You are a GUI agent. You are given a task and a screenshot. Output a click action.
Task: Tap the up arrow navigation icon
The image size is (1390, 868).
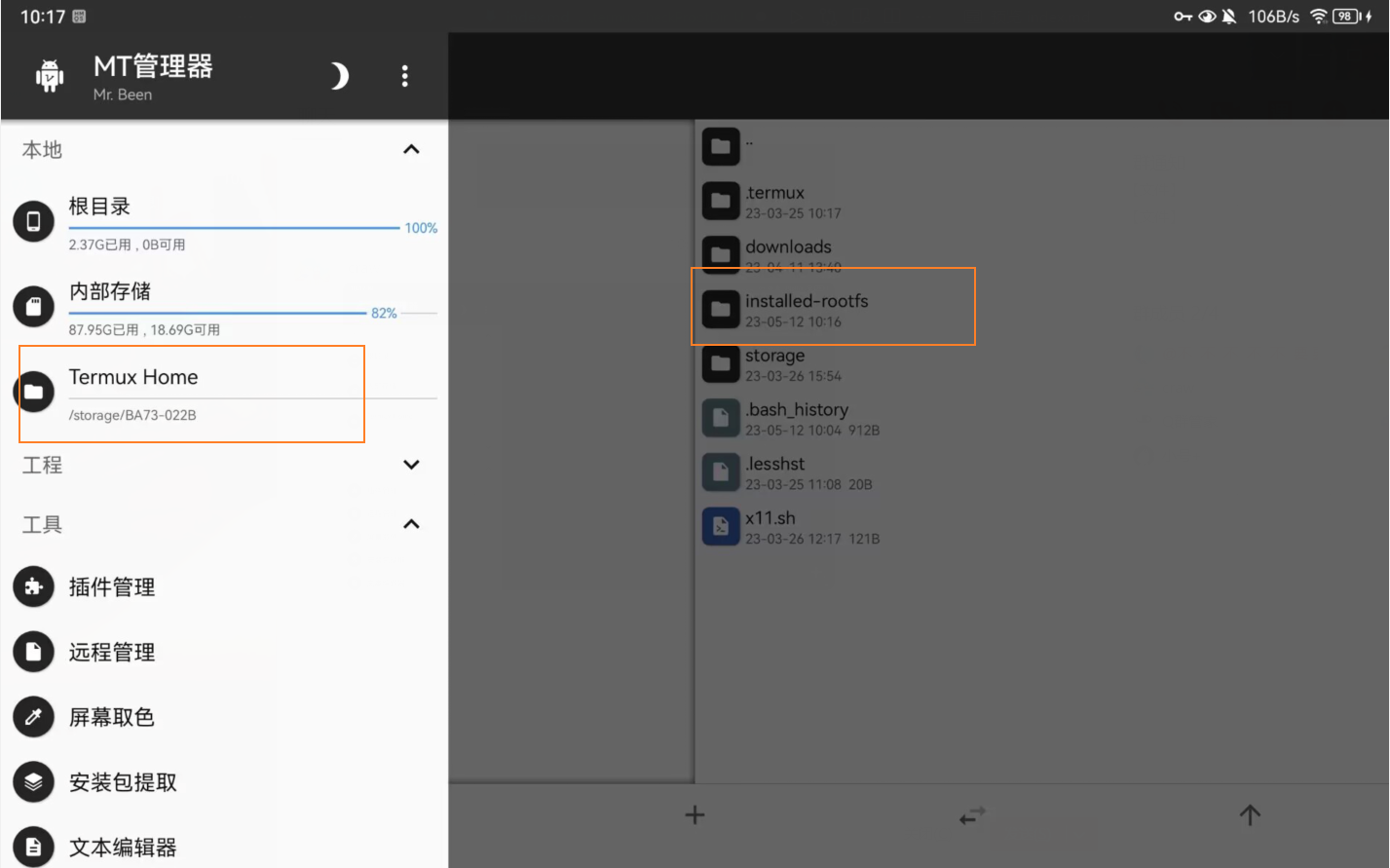coord(1250,814)
